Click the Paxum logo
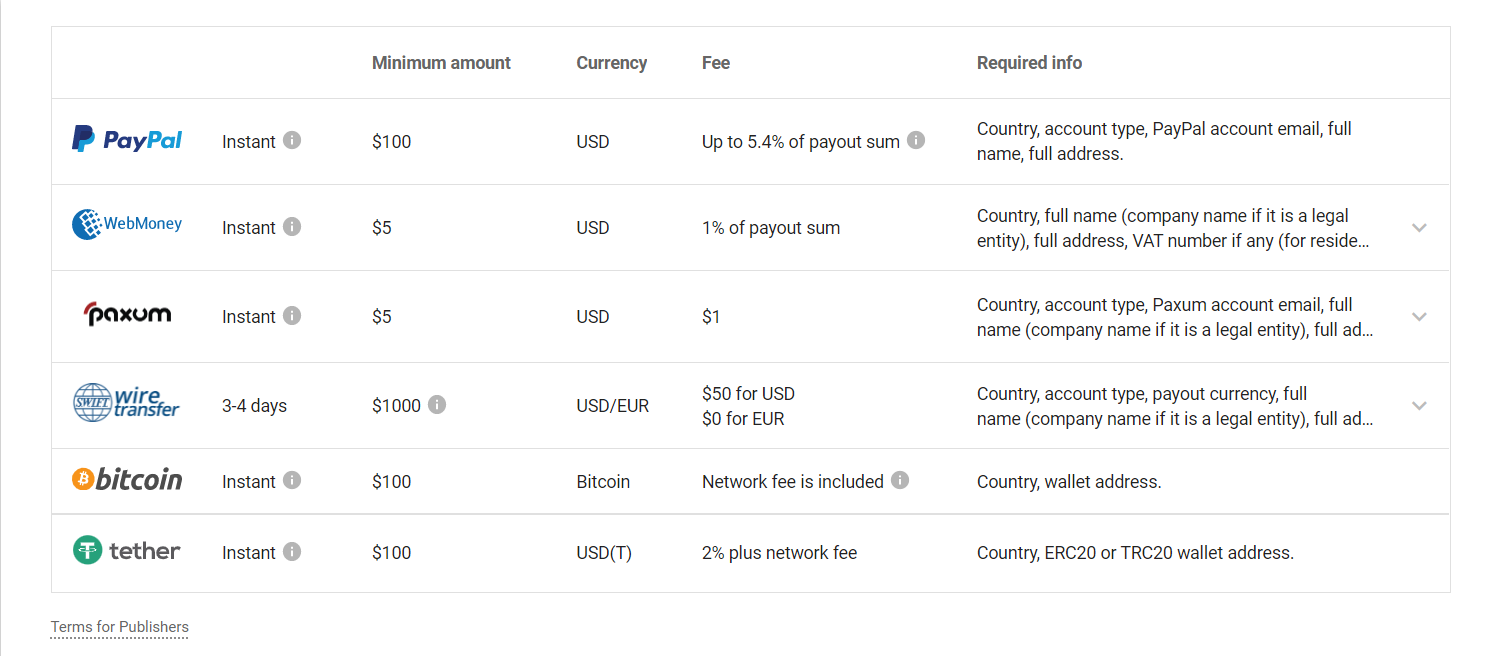Image resolution: width=1490 pixels, height=656 pixels. tap(127, 313)
